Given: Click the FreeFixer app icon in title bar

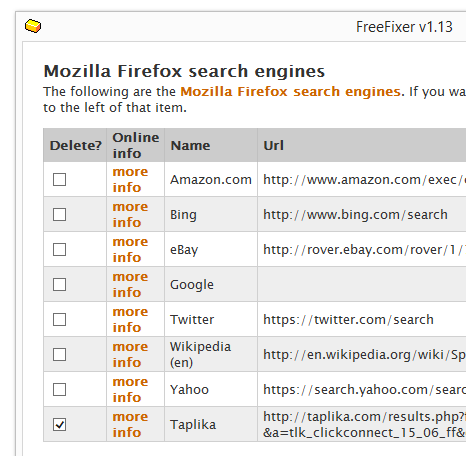Looking at the screenshot, I should [33, 26].
